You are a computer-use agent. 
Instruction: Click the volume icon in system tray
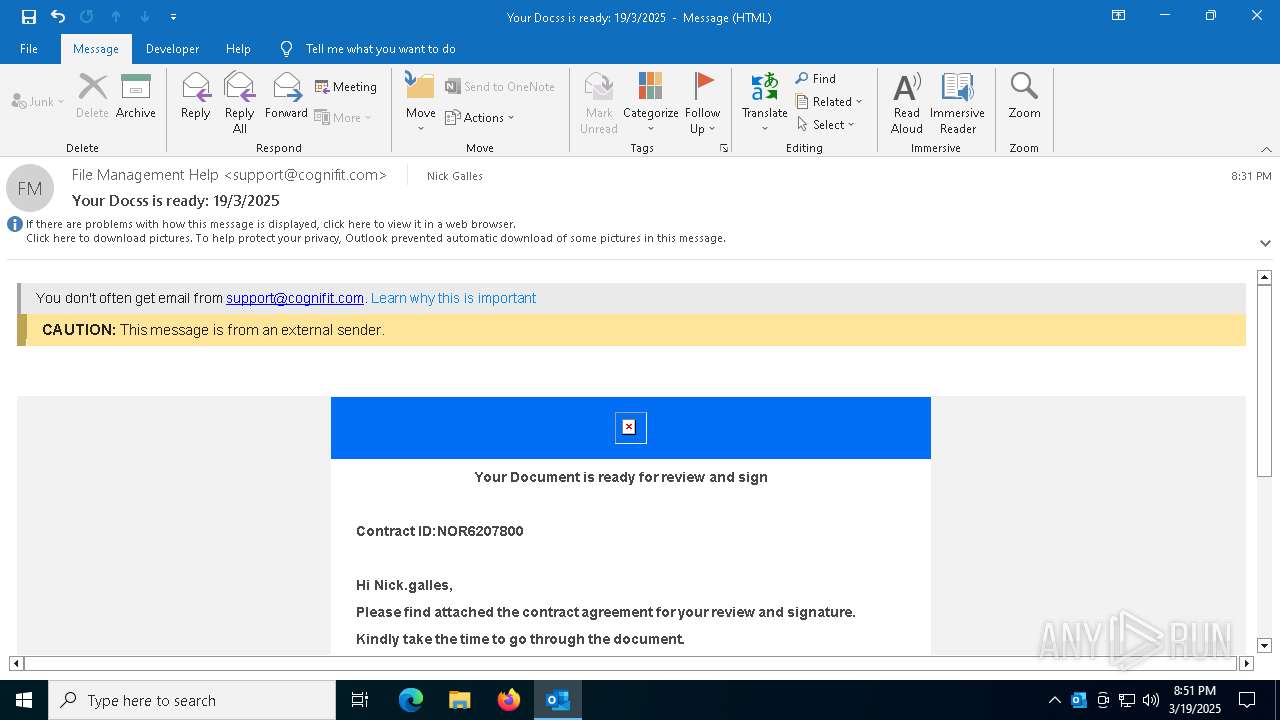1151,700
